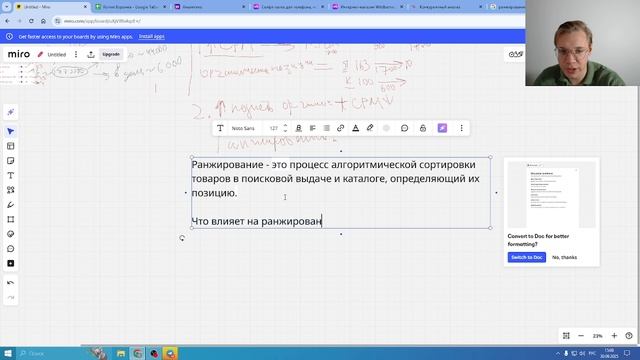
Task: Decrease font size with the down arrow
Action: tap(285, 131)
